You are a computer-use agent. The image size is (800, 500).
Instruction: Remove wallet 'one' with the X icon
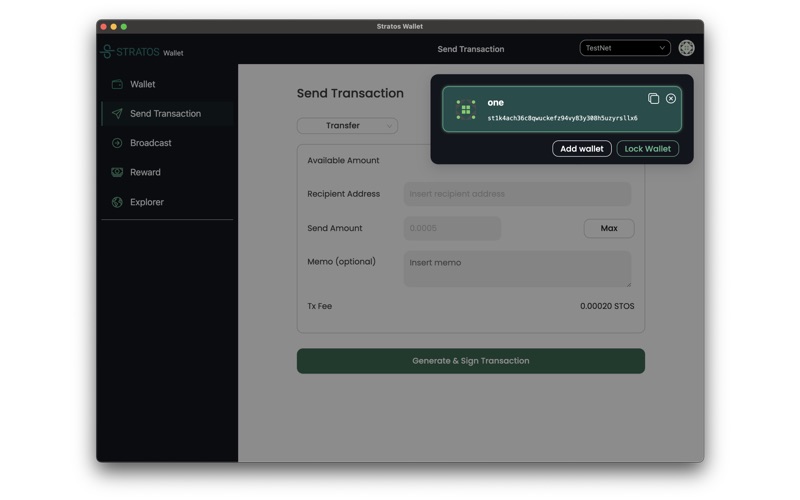pyautogui.click(x=670, y=98)
